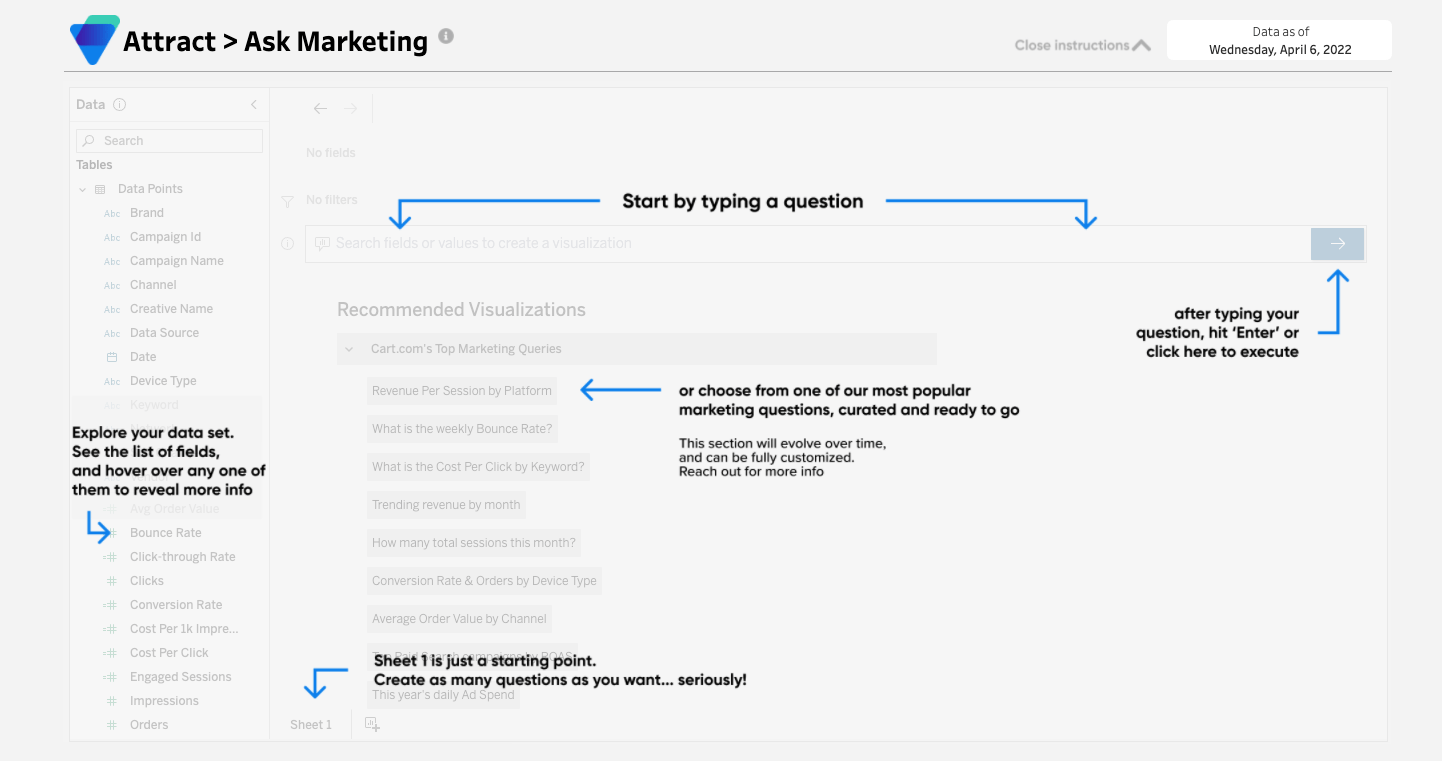Run the Revenue Per Session by Platform query
Image resolution: width=1442 pixels, height=761 pixels.
tap(461, 390)
